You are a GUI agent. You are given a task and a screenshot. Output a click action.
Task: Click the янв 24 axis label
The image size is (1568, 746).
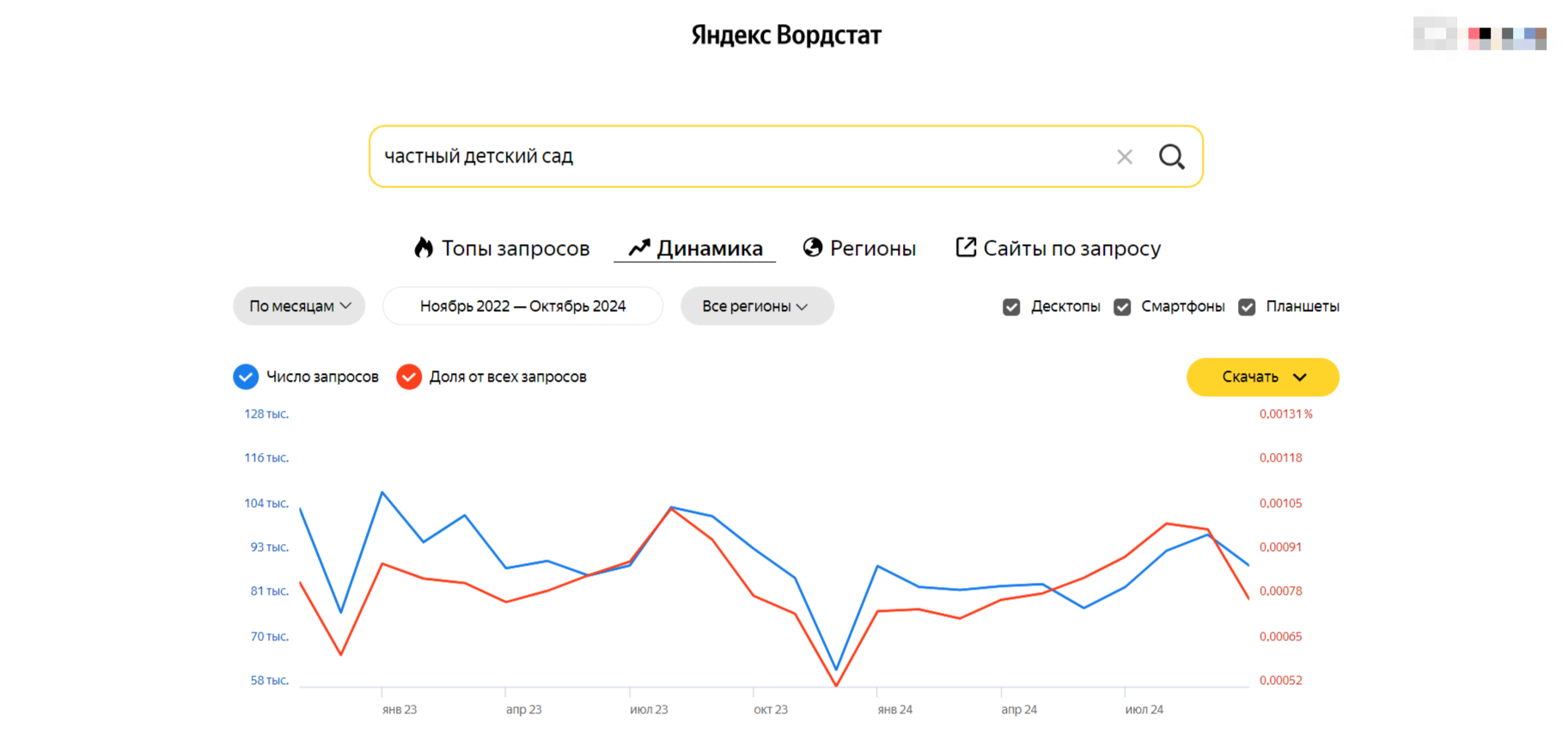click(895, 710)
